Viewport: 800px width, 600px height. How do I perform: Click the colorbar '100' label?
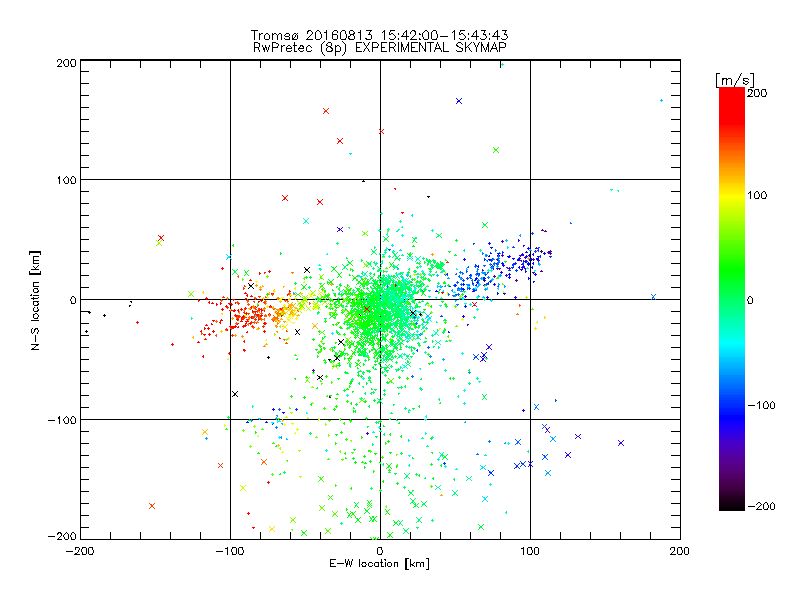point(757,195)
